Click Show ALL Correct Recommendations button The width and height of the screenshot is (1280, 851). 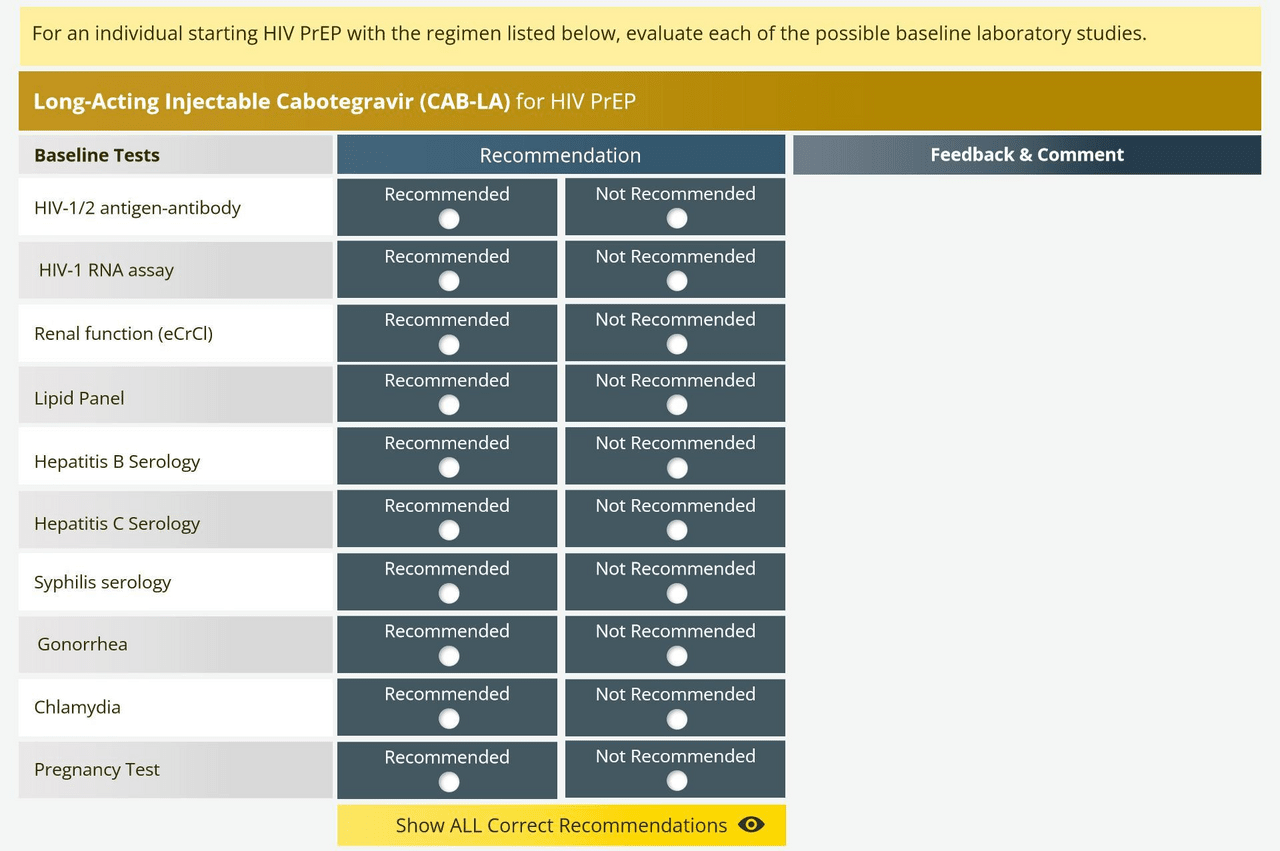tap(561, 825)
